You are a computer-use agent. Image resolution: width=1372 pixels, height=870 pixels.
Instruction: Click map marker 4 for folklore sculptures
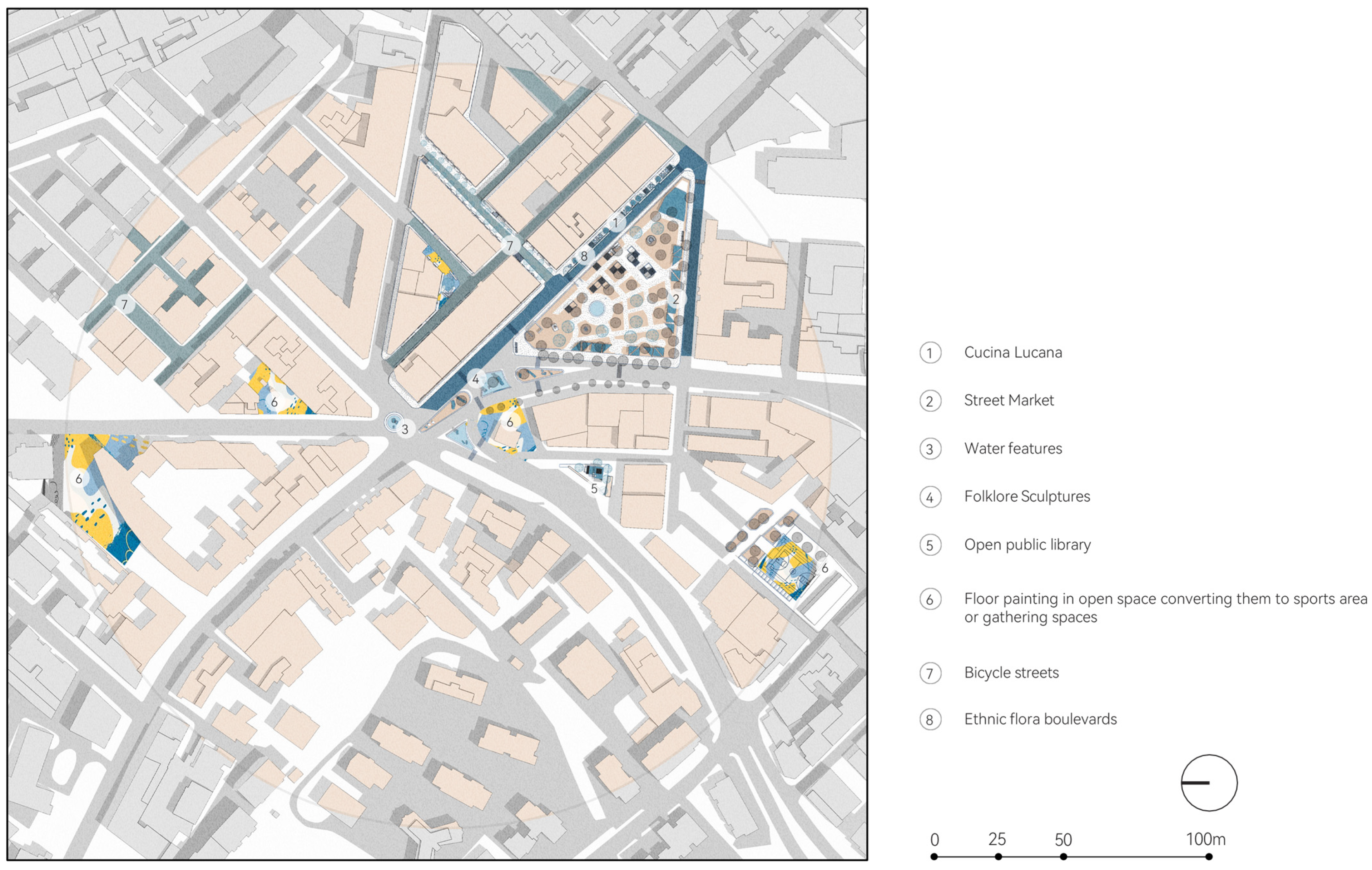pyautogui.click(x=476, y=378)
